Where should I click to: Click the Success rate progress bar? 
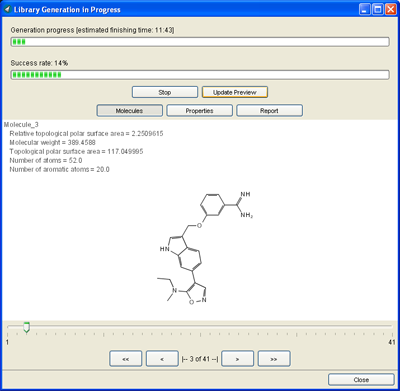[200, 75]
